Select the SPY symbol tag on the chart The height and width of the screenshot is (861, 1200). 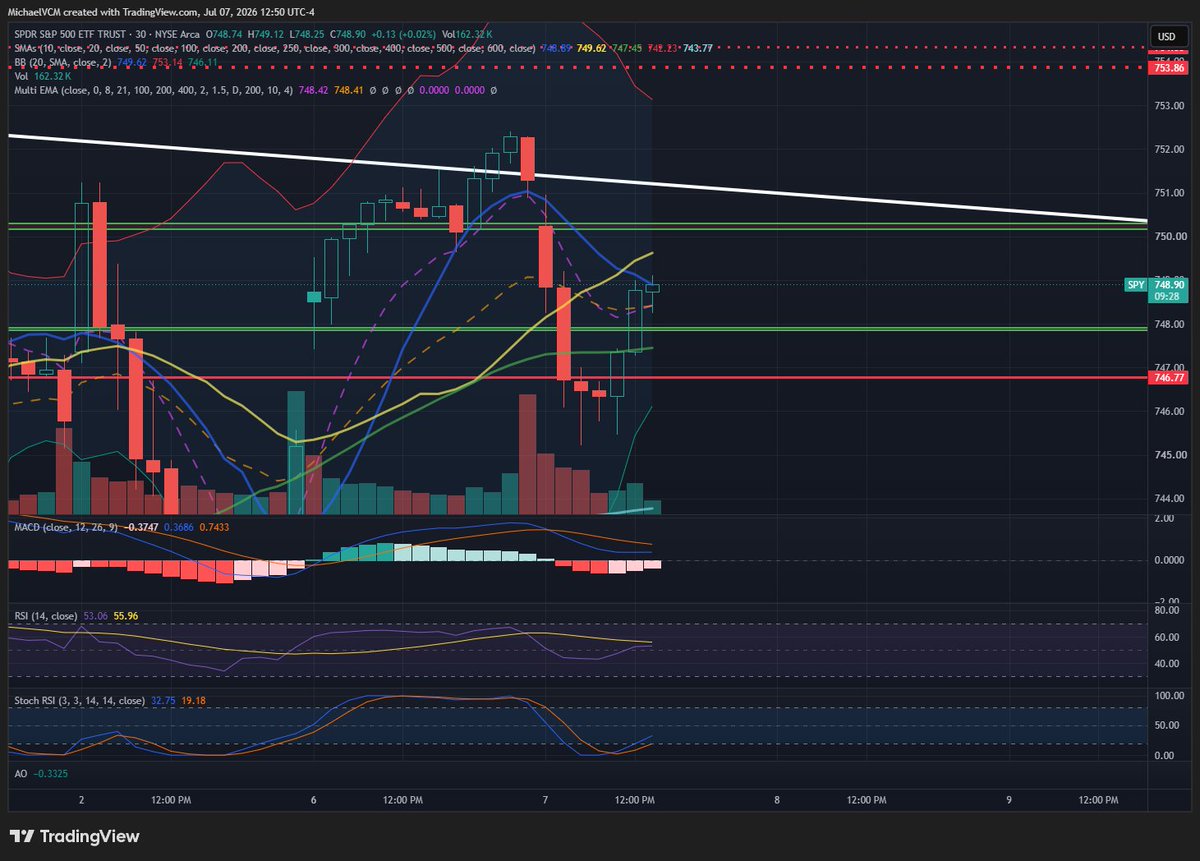pos(1135,285)
